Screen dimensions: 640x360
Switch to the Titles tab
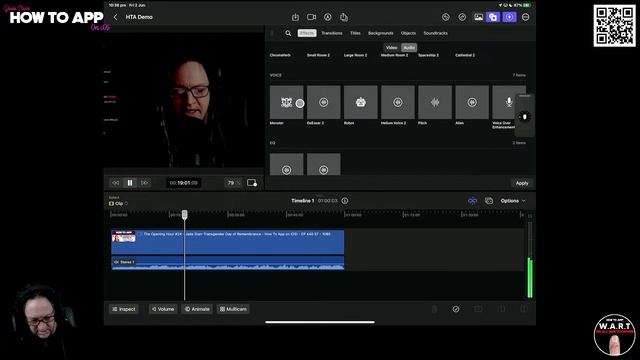tap(355, 33)
